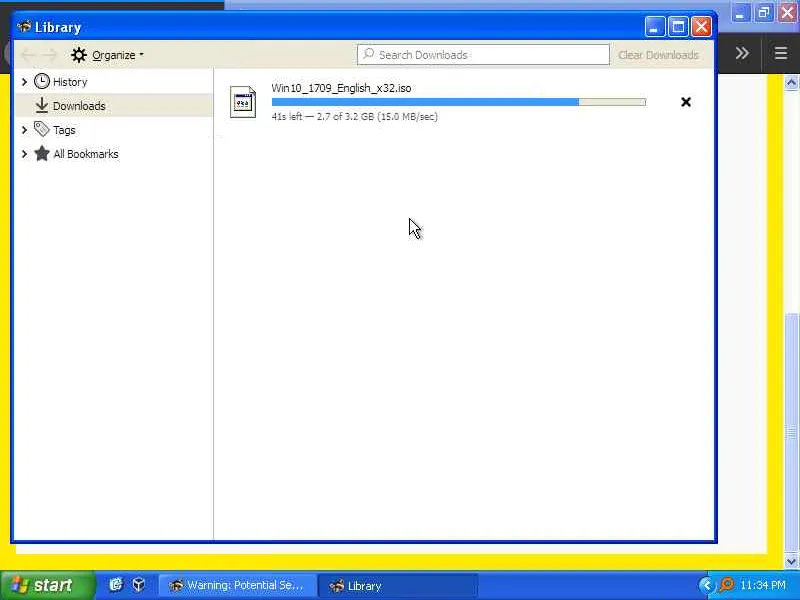The width and height of the screenshot is (800, 600).
Task: Open the Windows Start menu
Action: coord(47,585)
